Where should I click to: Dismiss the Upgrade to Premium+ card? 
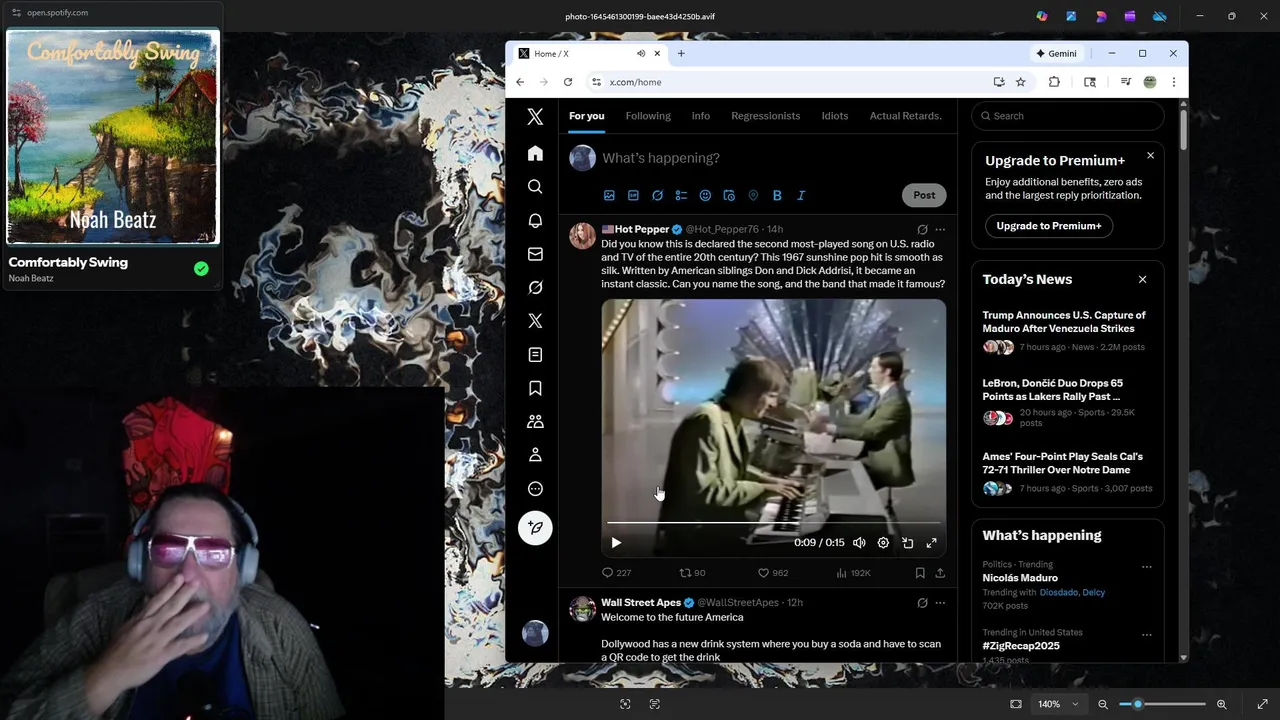tap(1150, 155)
